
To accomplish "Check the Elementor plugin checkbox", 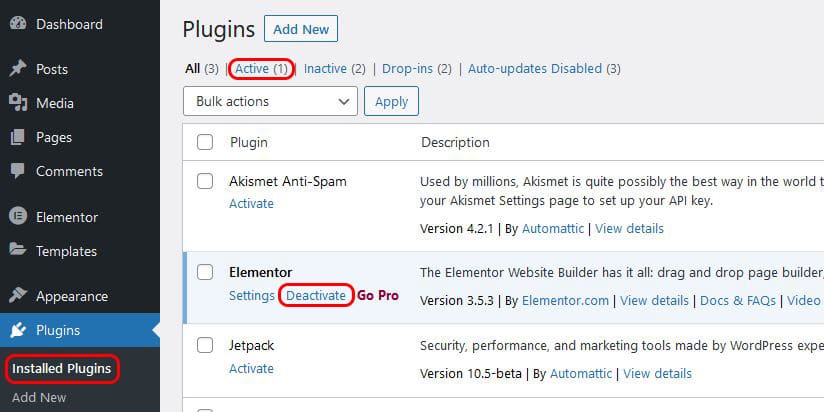I will (205, 272).
